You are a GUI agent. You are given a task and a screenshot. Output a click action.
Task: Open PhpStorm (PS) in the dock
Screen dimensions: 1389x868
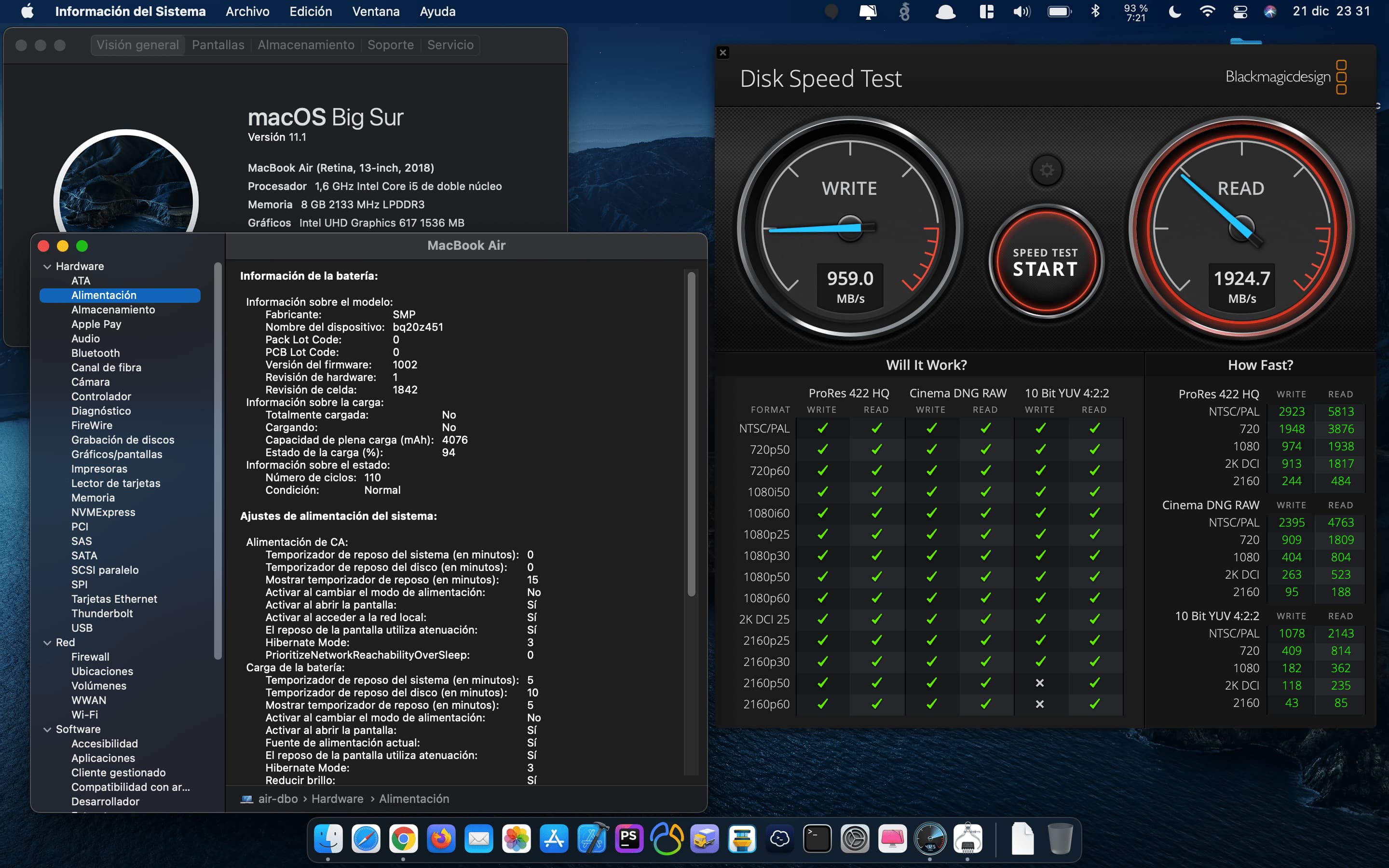629,839
